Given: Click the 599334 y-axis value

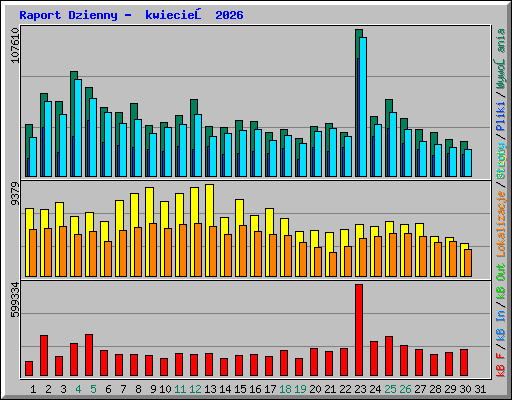Looking at the screenshot, I should (x=15, y=300).
